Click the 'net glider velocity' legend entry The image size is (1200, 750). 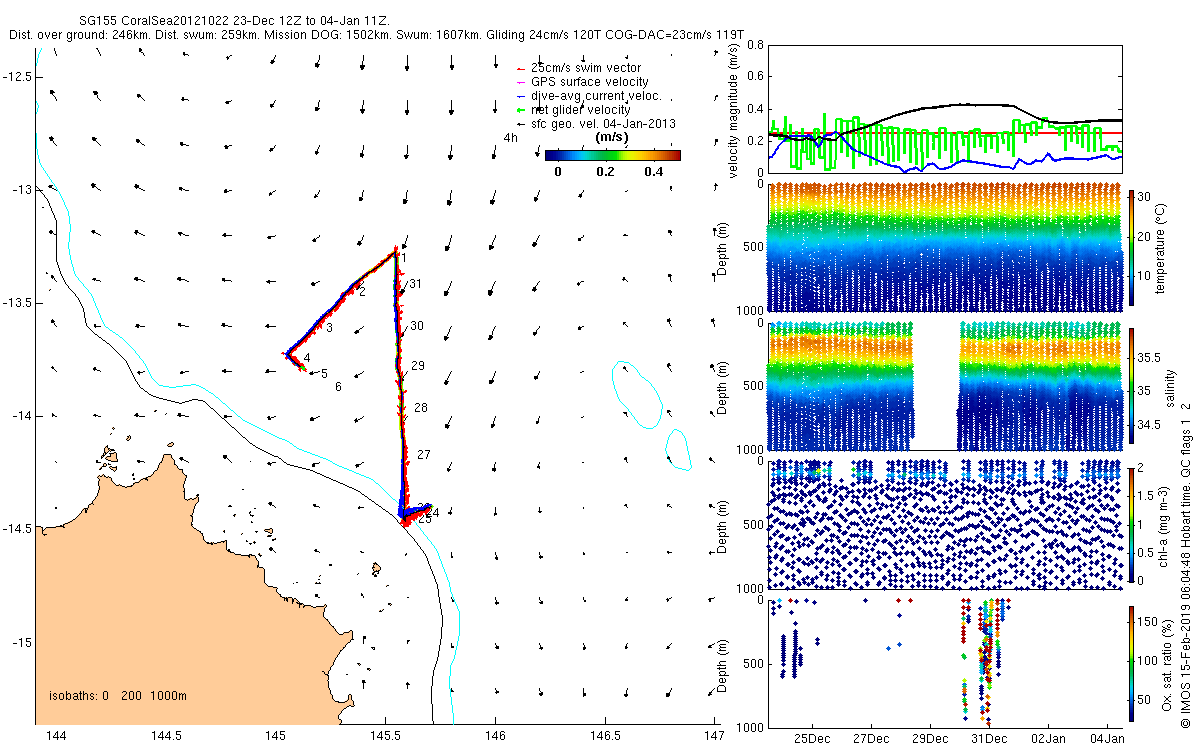[574, 109]
